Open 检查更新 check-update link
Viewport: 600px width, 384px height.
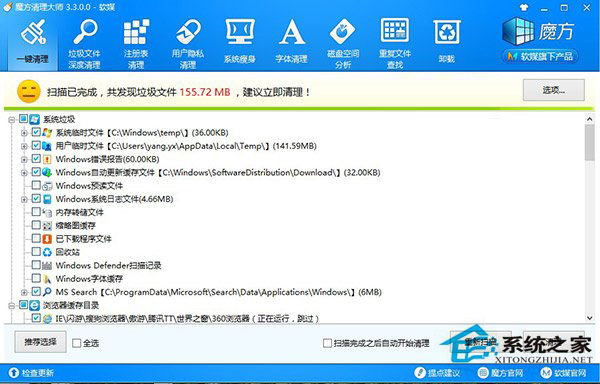(x=31, y=373)
